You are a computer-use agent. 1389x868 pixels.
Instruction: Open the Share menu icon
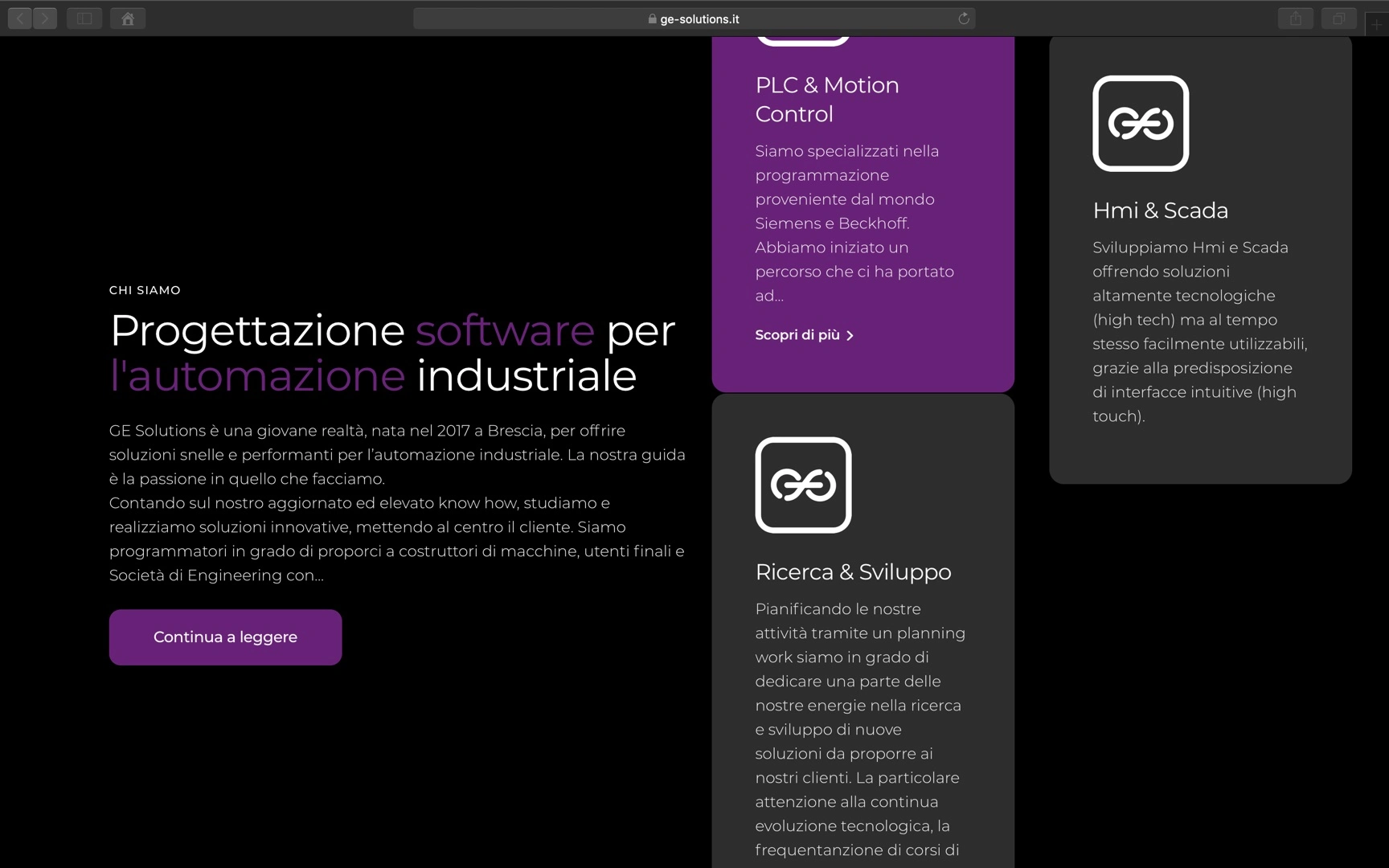tap(1296, 18)
